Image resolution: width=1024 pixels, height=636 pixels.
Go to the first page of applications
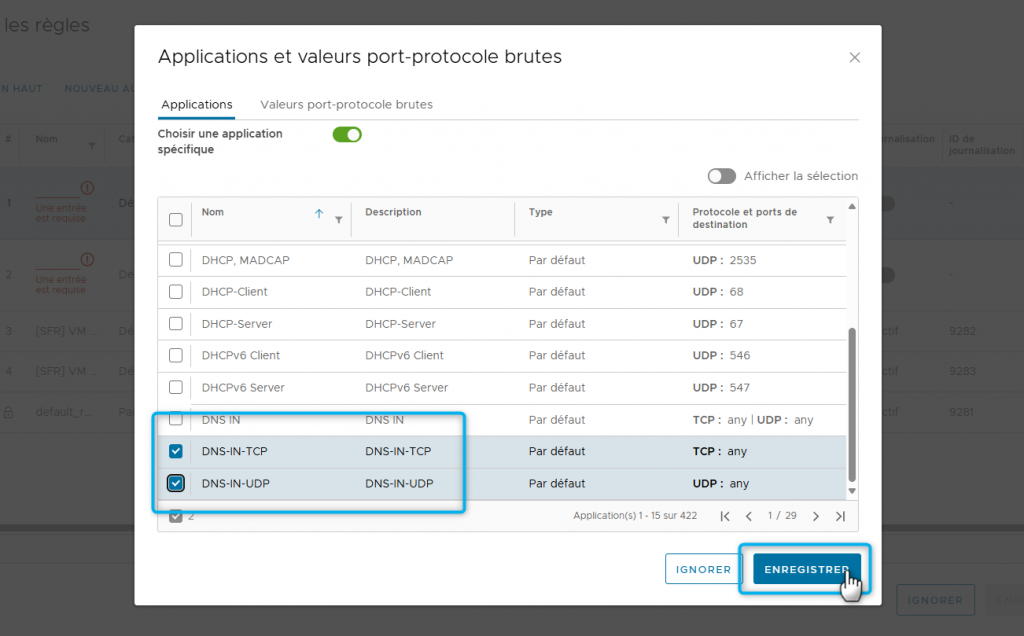click(x=725, y=516)
